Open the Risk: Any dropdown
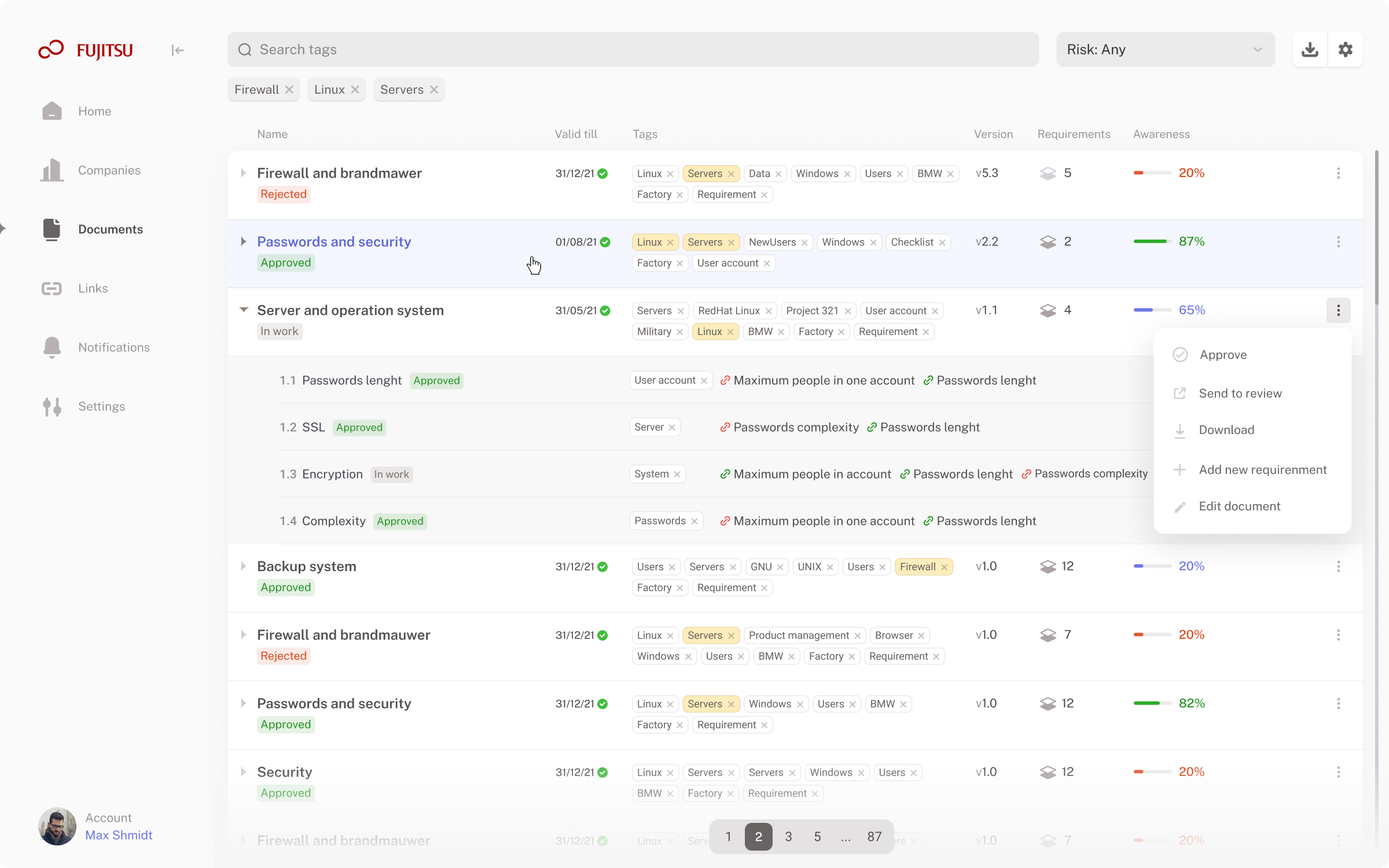The image size is (1389, 868). (x=1164, y=50)
